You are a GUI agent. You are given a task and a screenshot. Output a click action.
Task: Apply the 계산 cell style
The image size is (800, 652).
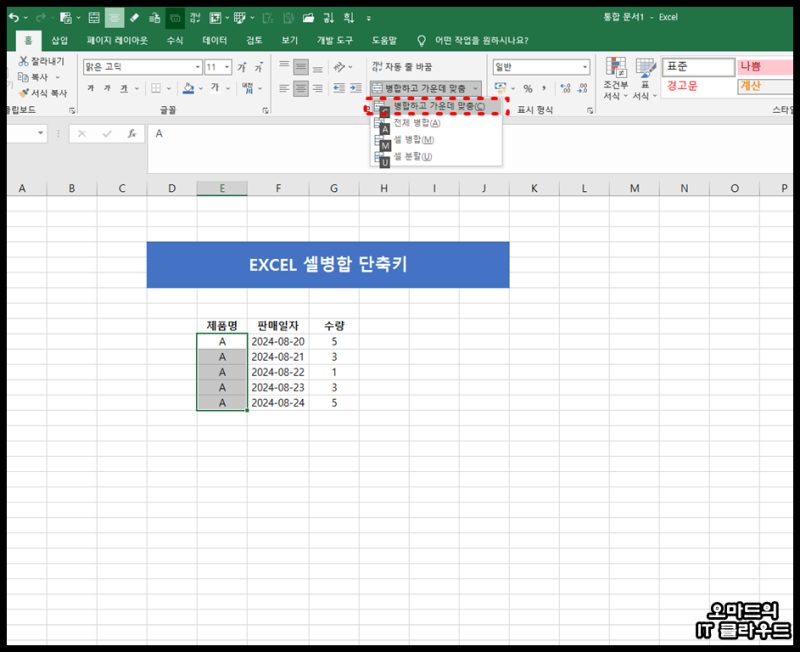765,86
